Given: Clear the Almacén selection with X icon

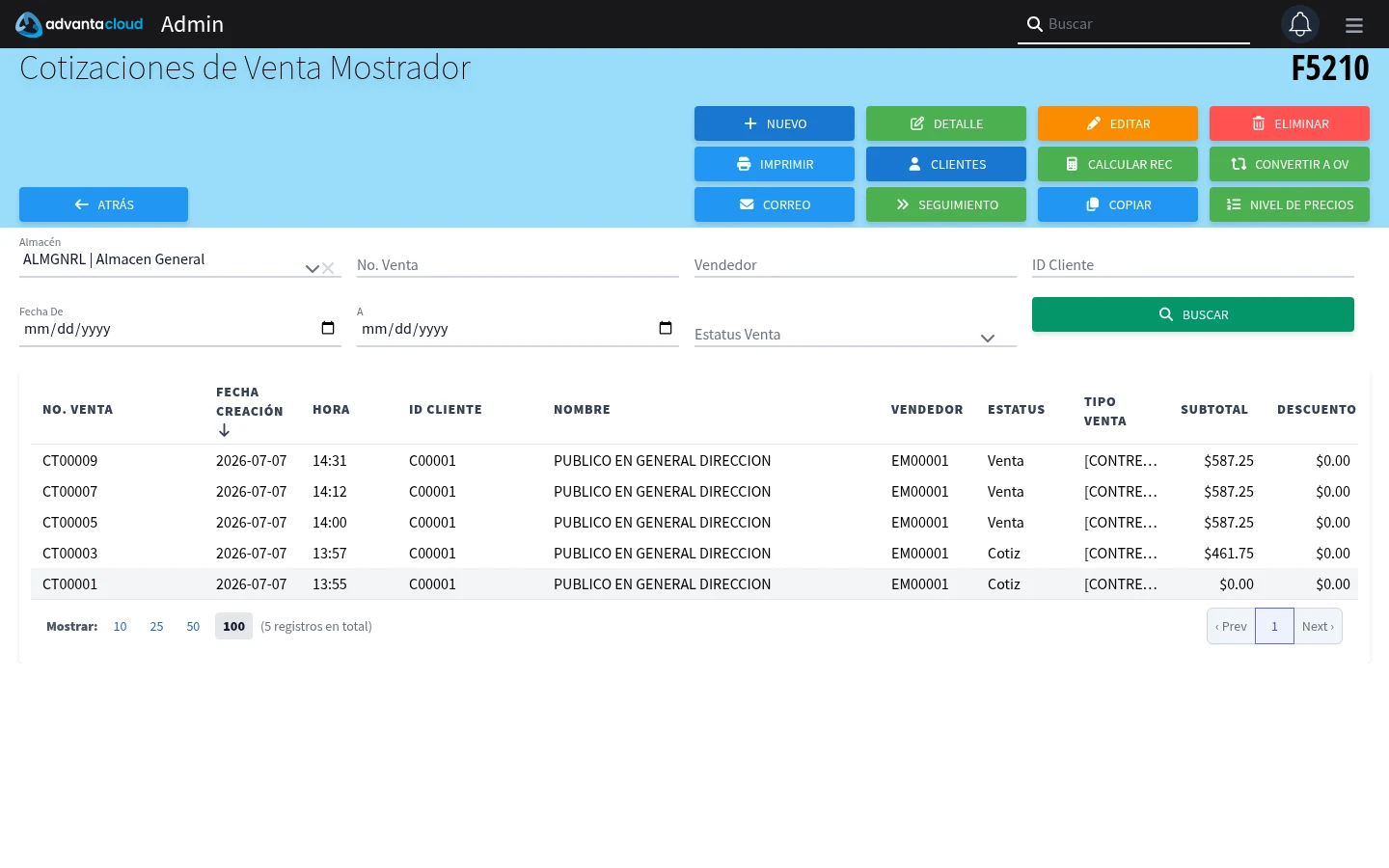Looking at the screenshot, I should coord(328,268).
